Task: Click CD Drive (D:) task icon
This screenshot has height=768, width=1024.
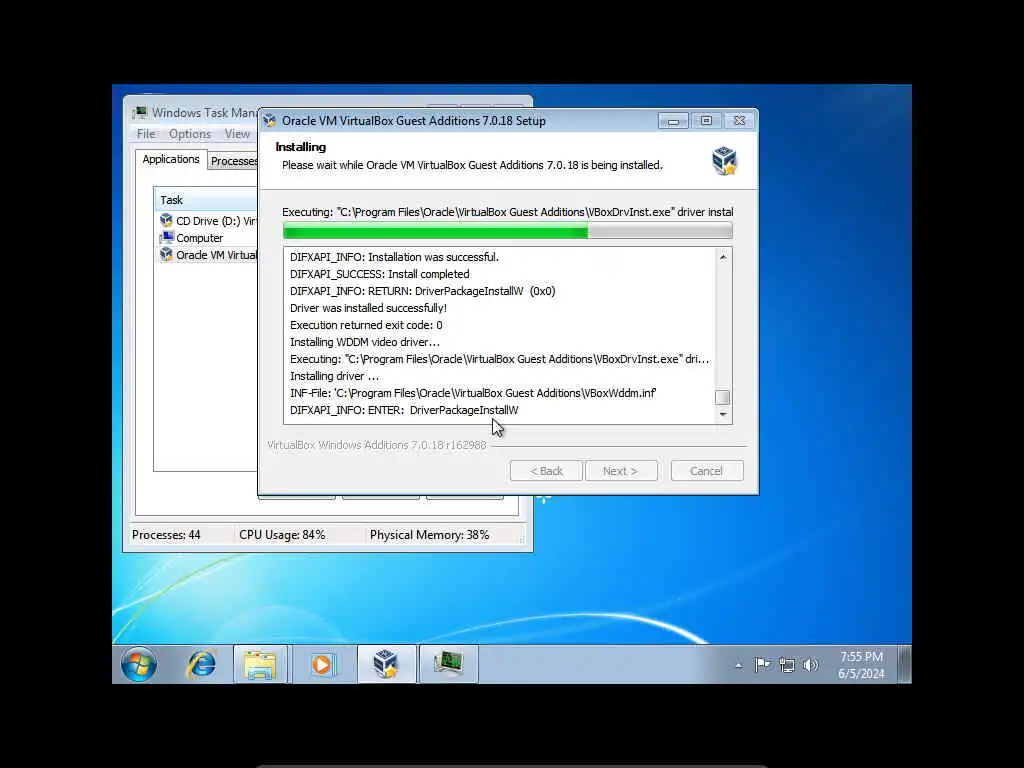Action: (167, 221)
